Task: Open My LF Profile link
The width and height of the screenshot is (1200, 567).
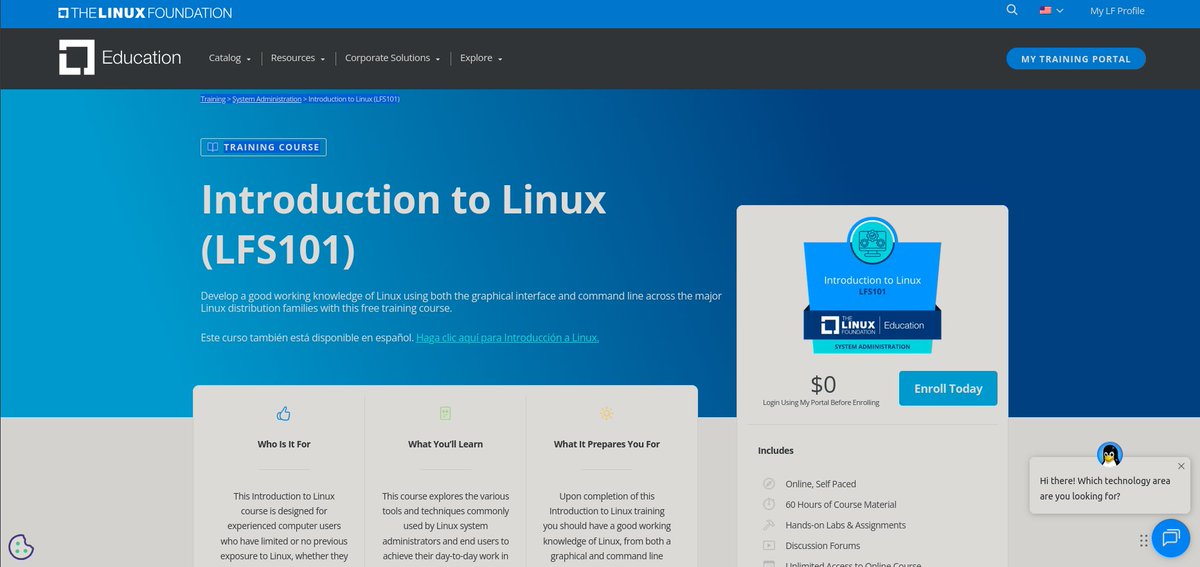Action: 1117,11
